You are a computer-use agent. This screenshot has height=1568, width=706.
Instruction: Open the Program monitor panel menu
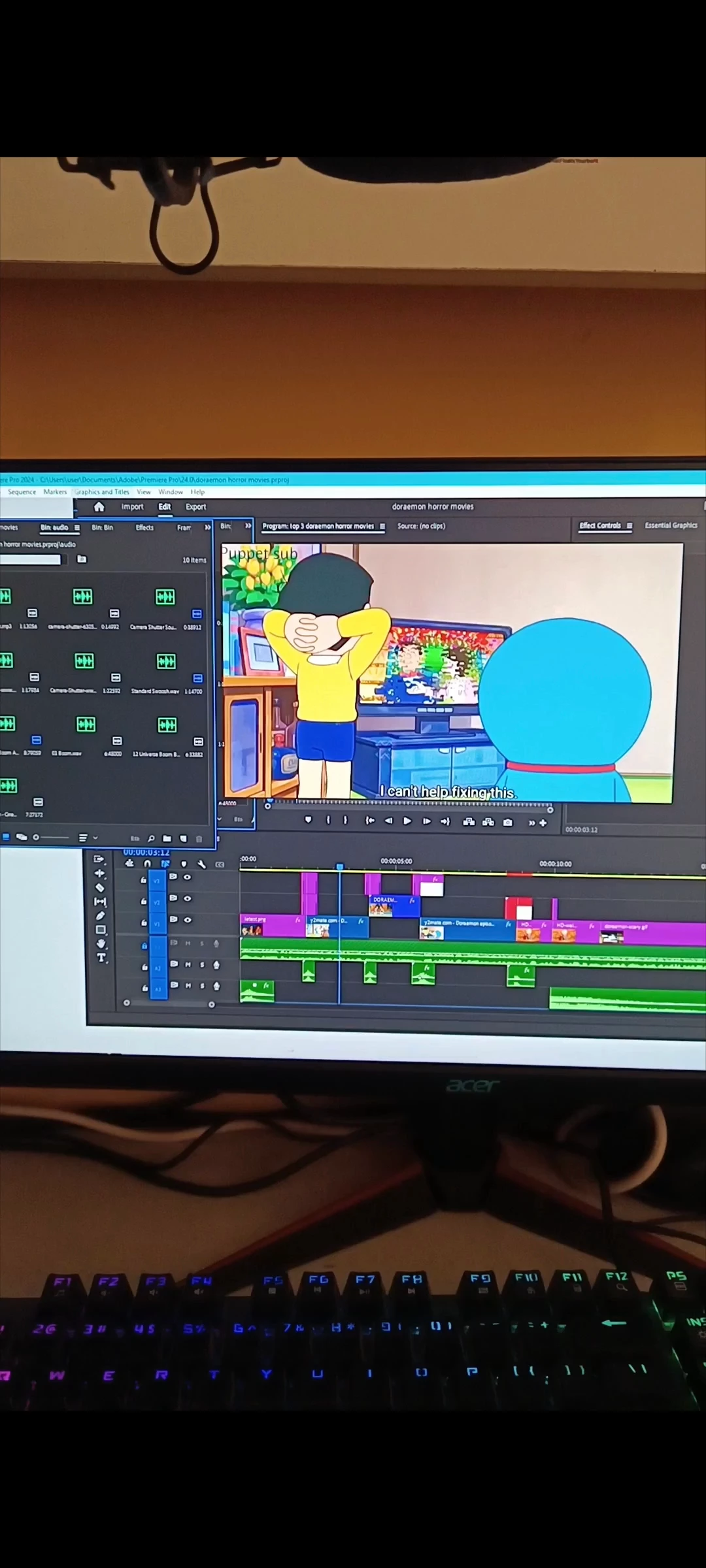382,527
